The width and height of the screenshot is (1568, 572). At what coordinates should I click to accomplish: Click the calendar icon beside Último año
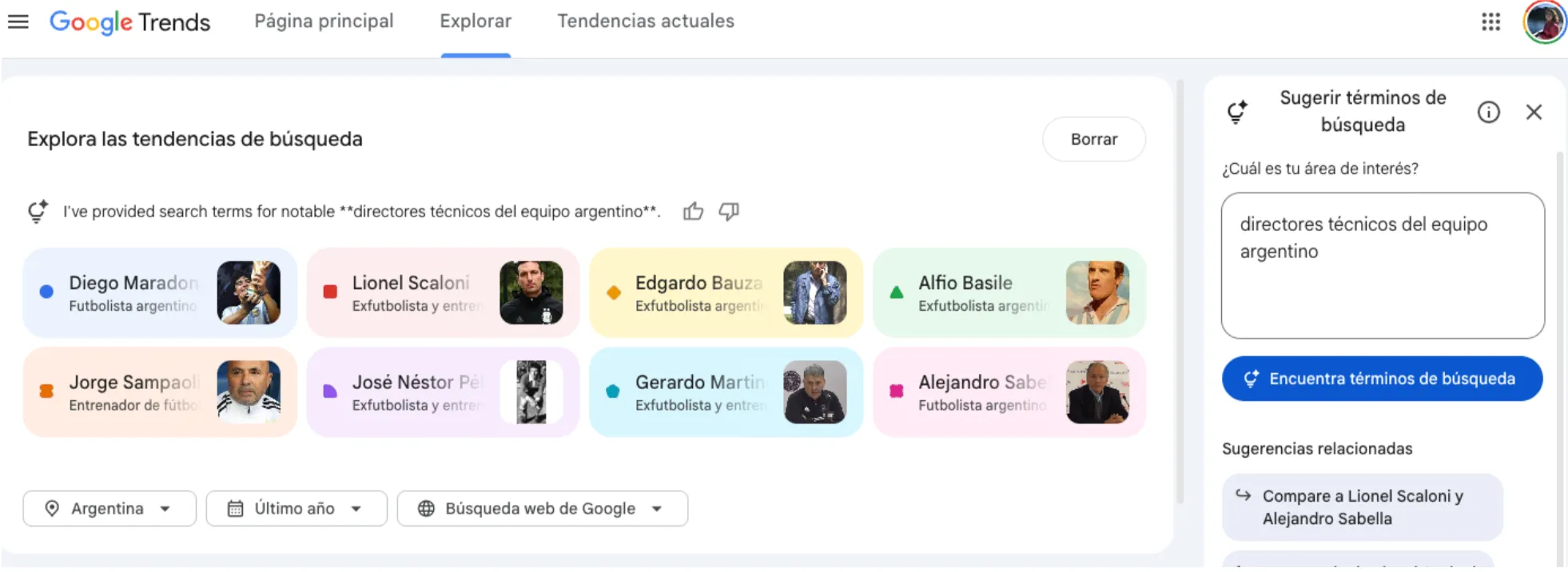235,508
